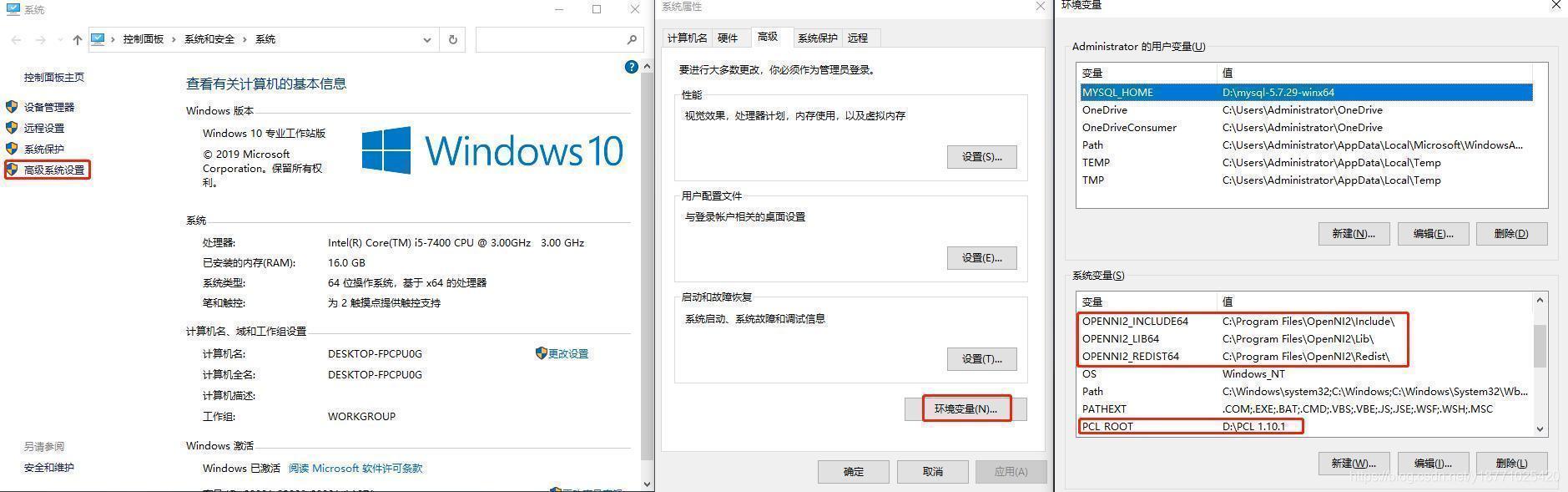This screenshot has height=492, width=1568.
Task: Select OS system variable row
Action: 1306,373
